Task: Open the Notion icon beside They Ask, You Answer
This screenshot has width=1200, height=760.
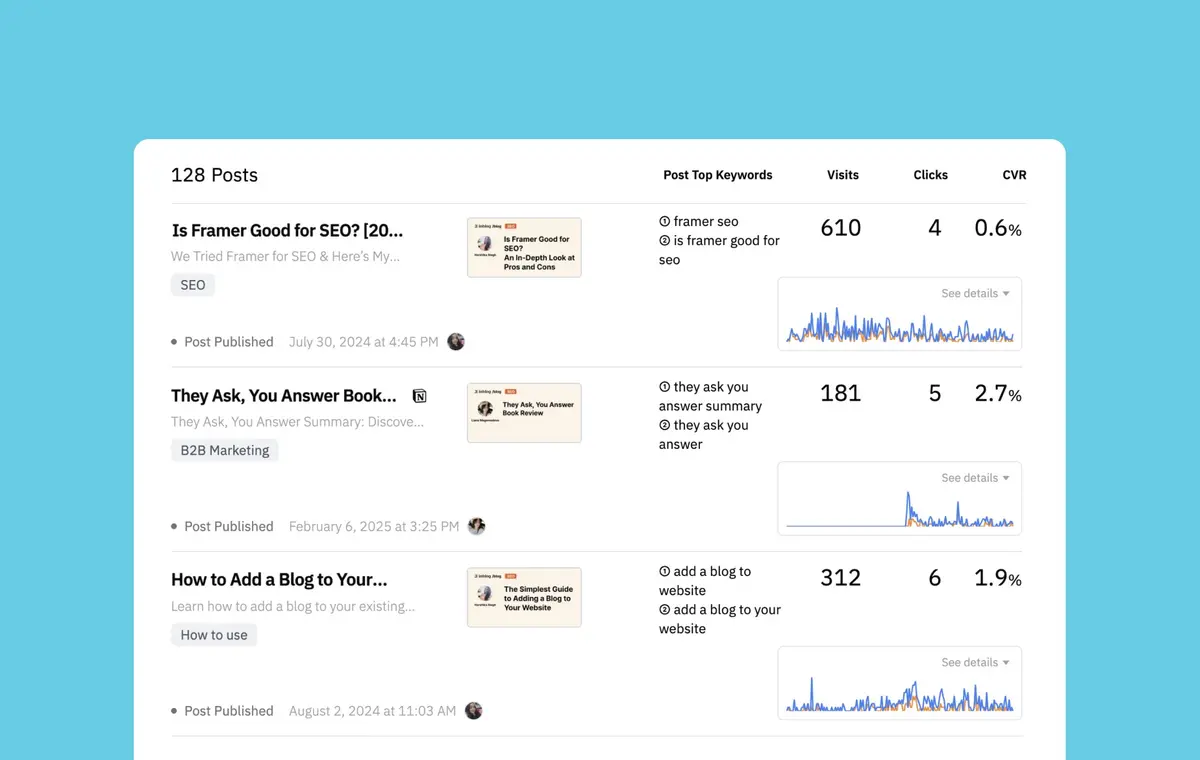Action: click(x=420, y=396)
